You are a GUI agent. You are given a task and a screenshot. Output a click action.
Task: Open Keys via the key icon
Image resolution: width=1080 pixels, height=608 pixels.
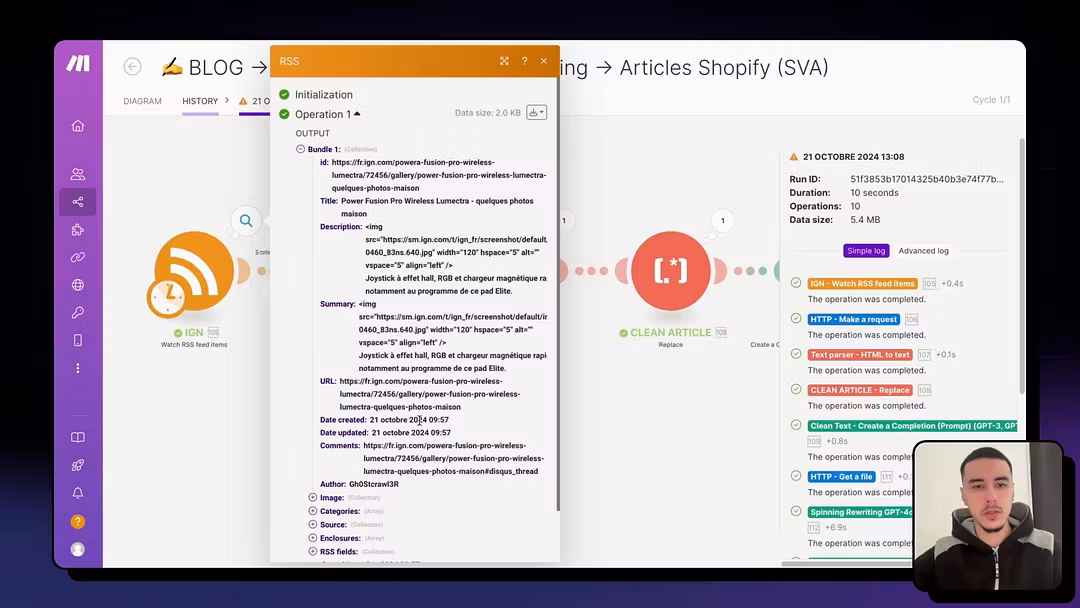[x=78, y=313]
